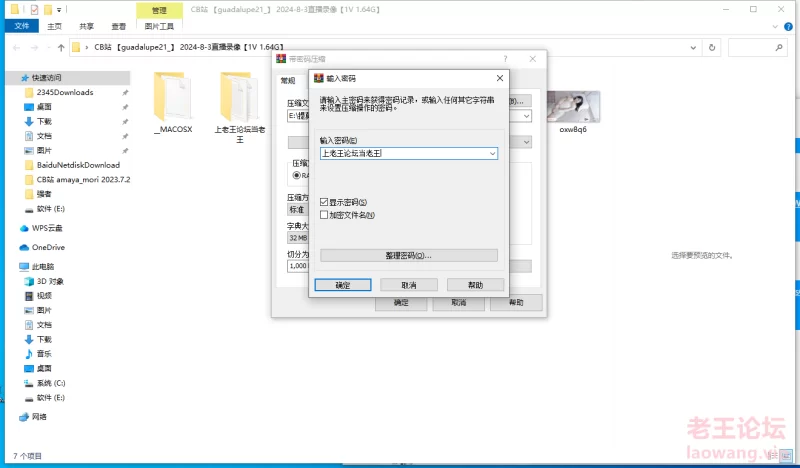Click the 整理密码 button
The width and height of the screenshot is (800, 468).
click(409, 255)
